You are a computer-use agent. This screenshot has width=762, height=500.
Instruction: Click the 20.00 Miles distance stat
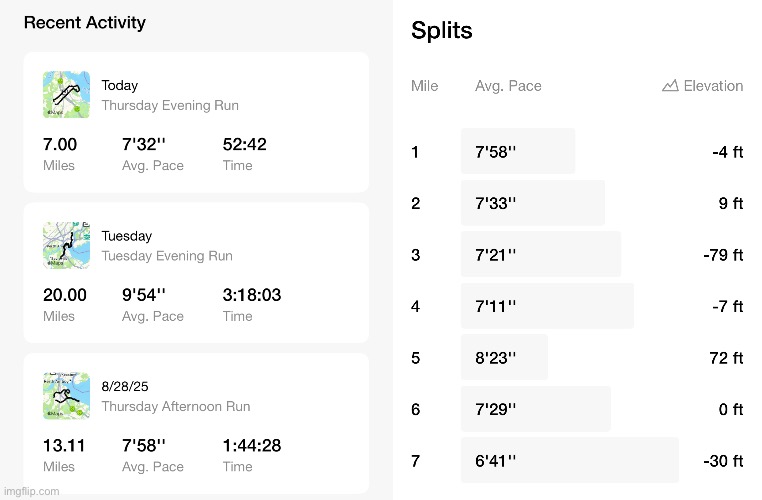point(64,304)
